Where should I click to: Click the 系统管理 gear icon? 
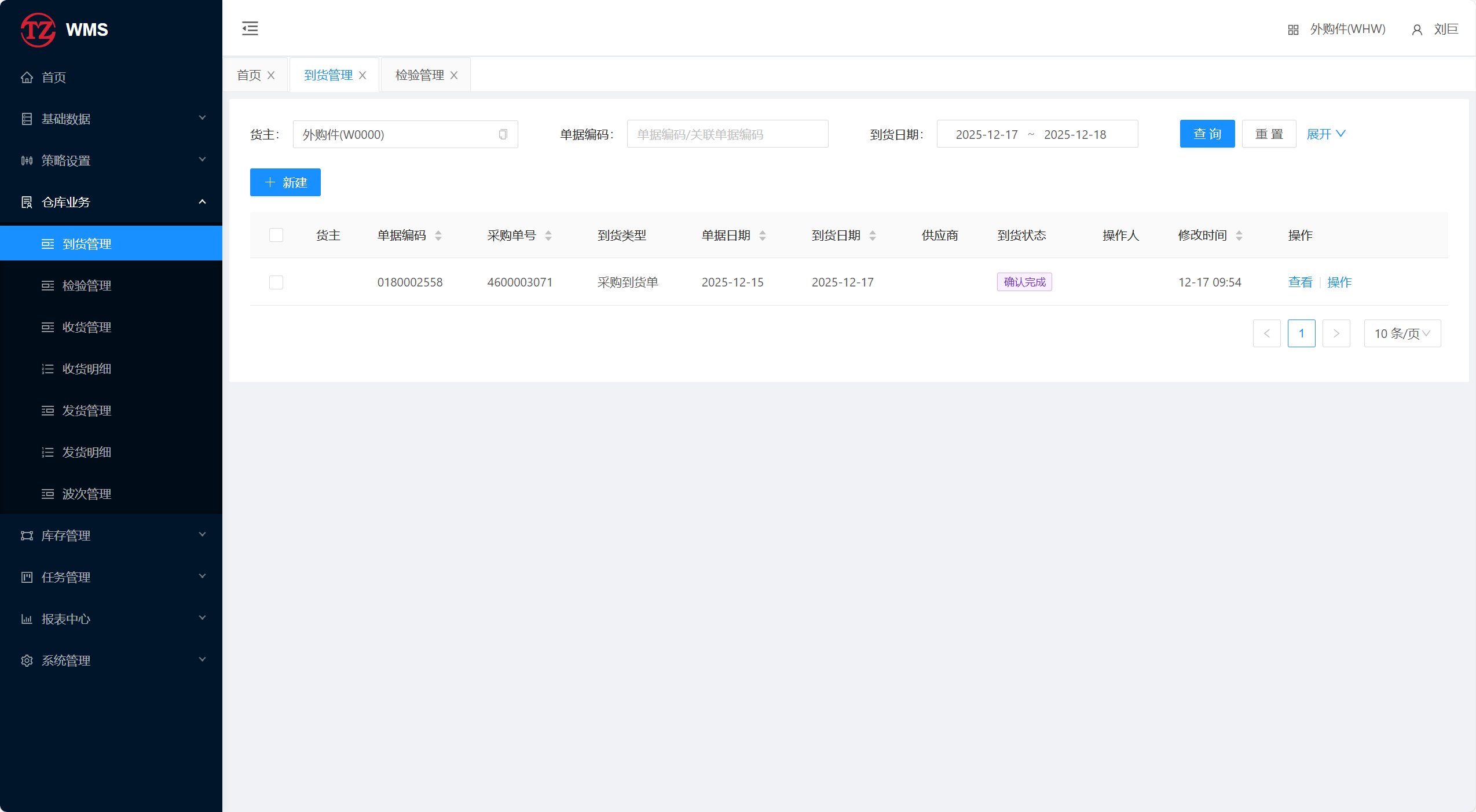[x=27, y=660]
